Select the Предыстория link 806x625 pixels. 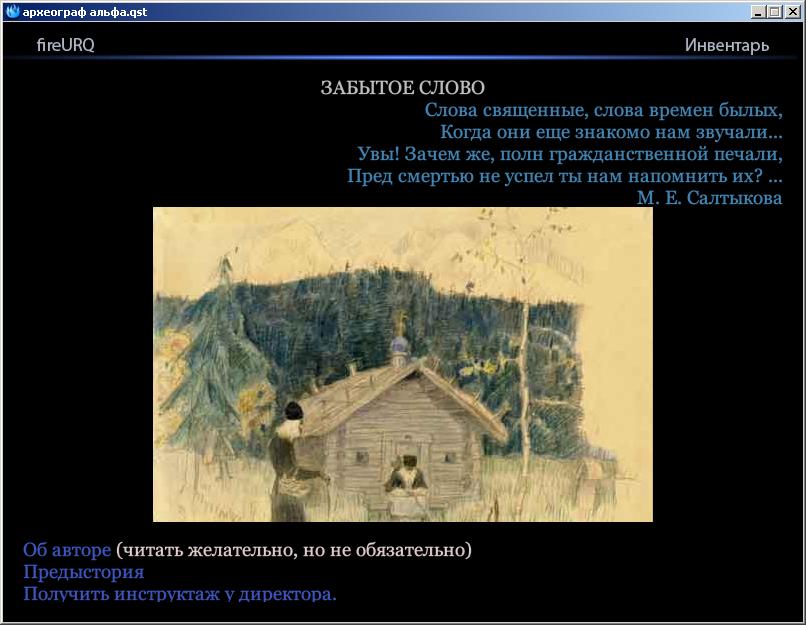point(83,572)
